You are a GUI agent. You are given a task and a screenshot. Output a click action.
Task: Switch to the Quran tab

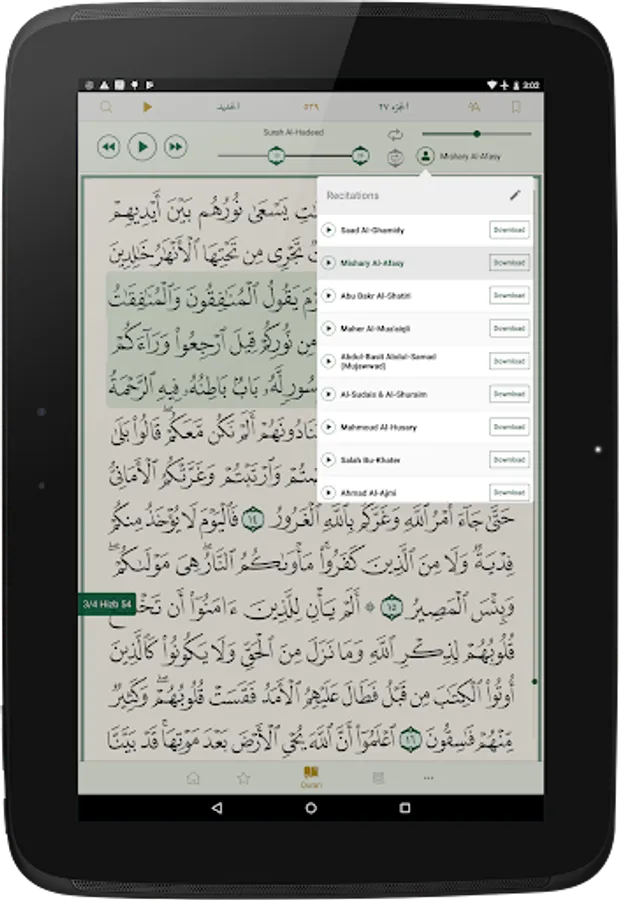(x=311, y=777)
